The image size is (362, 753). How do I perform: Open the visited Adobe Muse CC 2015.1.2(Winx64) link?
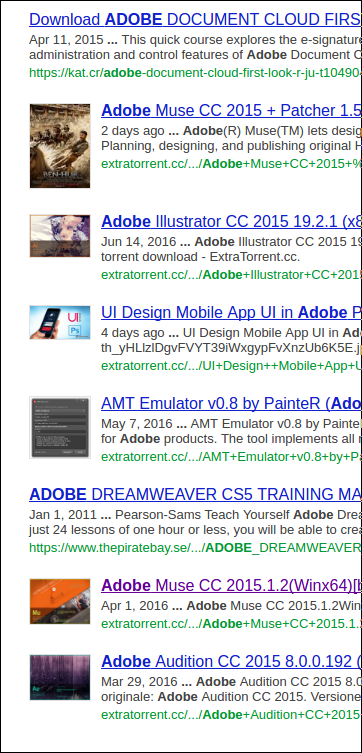click(x=231, y=585)
